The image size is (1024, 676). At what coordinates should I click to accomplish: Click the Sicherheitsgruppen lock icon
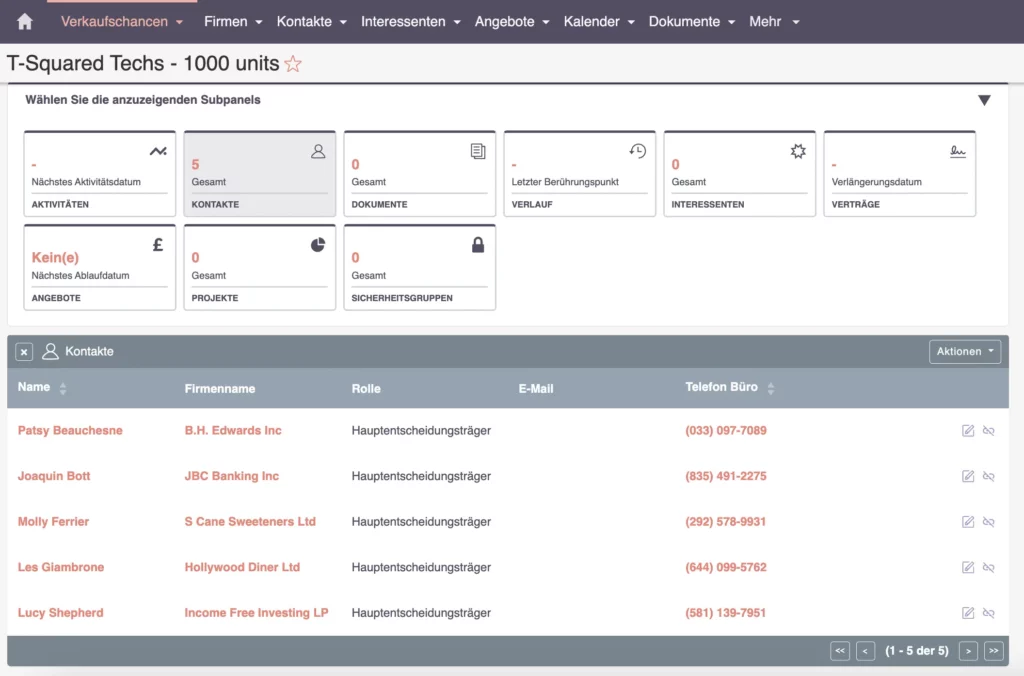[478, 245]
